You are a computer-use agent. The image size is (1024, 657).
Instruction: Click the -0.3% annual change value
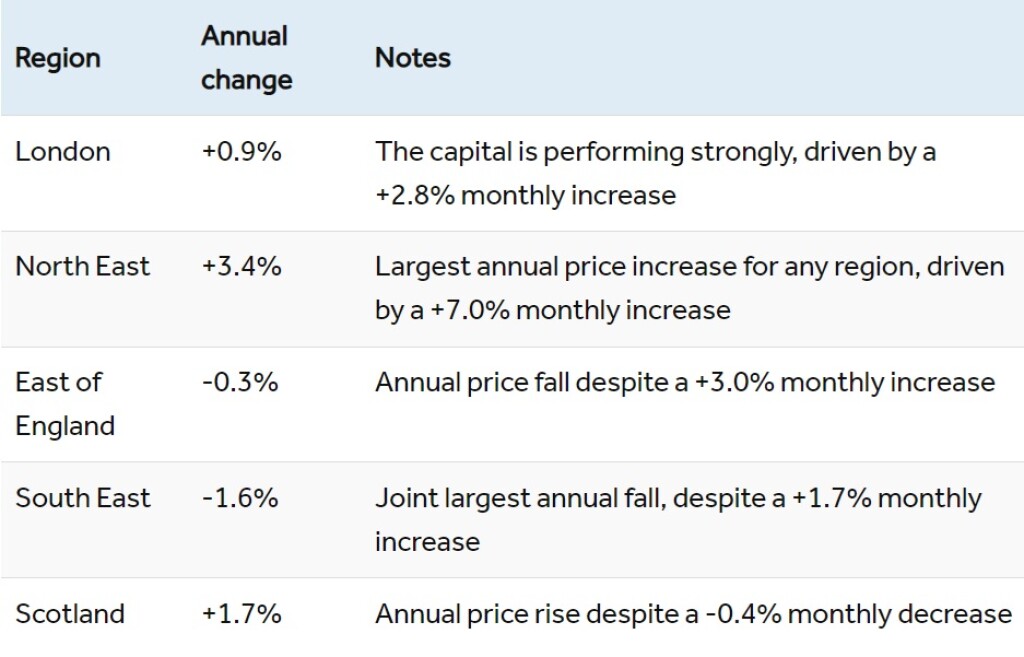(240, 382)
